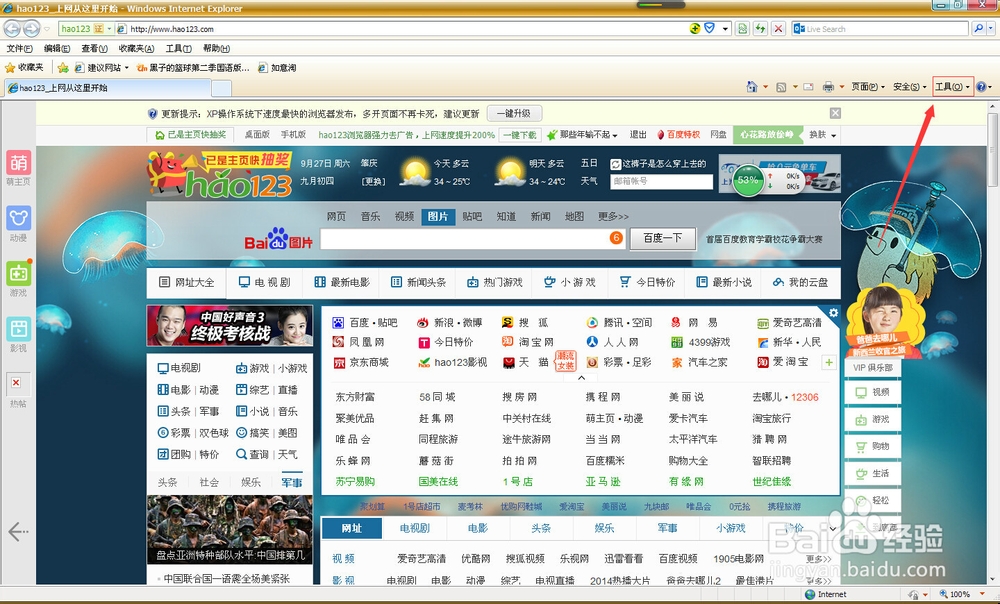Click the Home house icon
Screen dimensions: 1000x604
pos(752,87)
